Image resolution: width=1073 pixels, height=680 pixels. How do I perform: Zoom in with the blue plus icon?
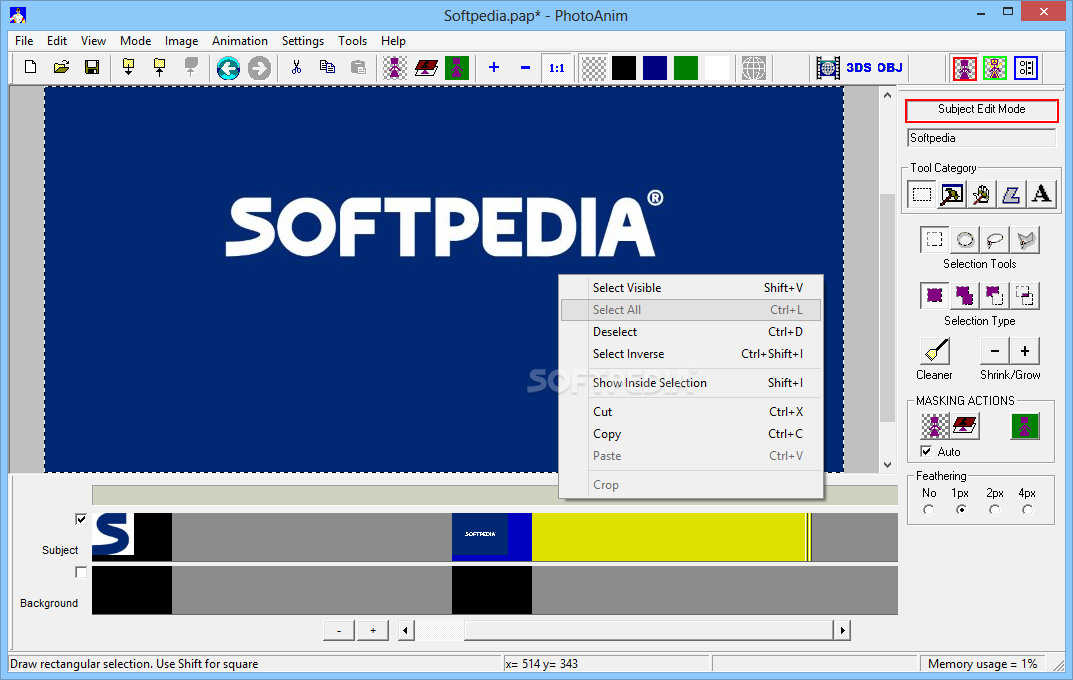494,67
